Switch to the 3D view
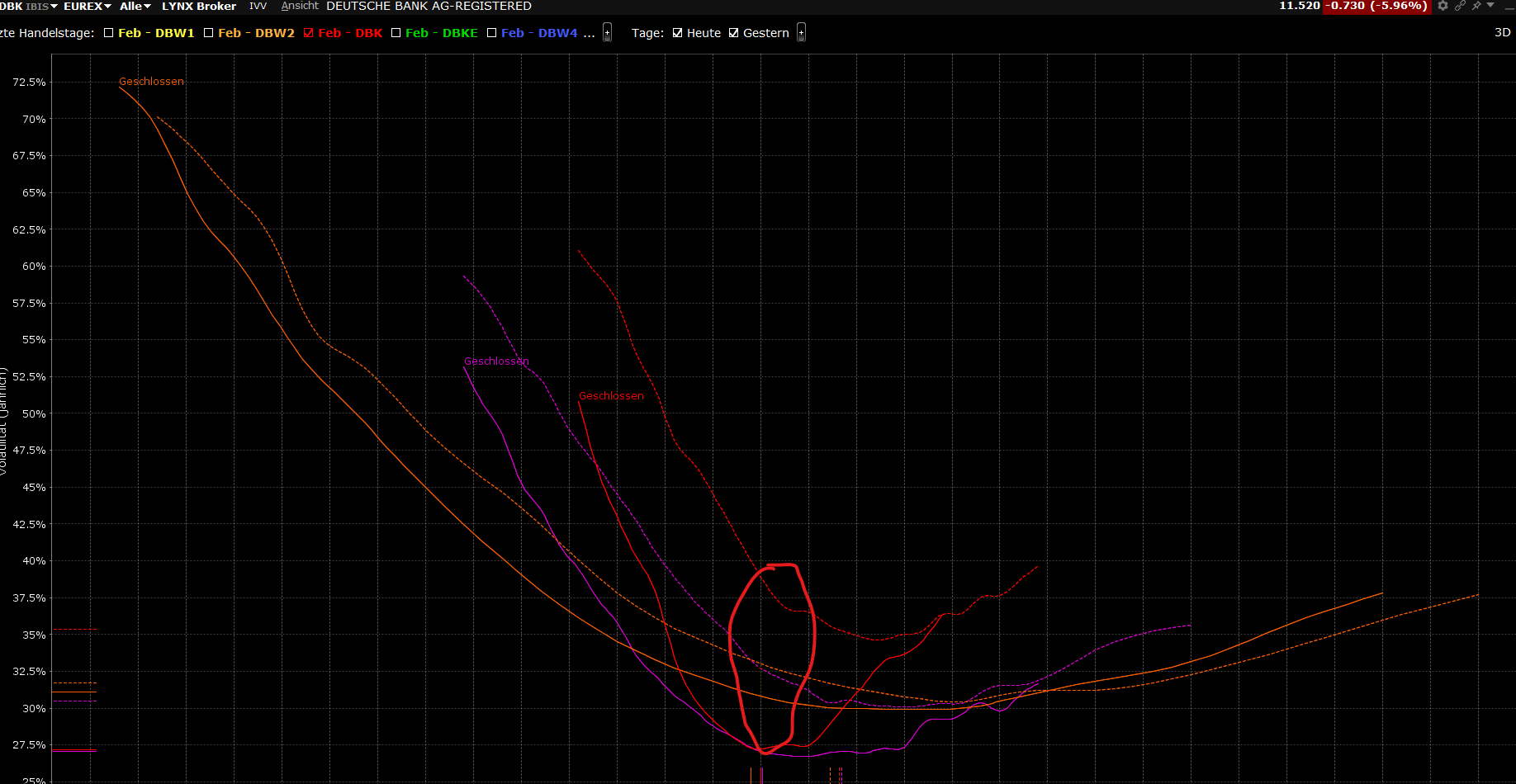This screenshot has height=784, width=1516. tap(1502, 33)
